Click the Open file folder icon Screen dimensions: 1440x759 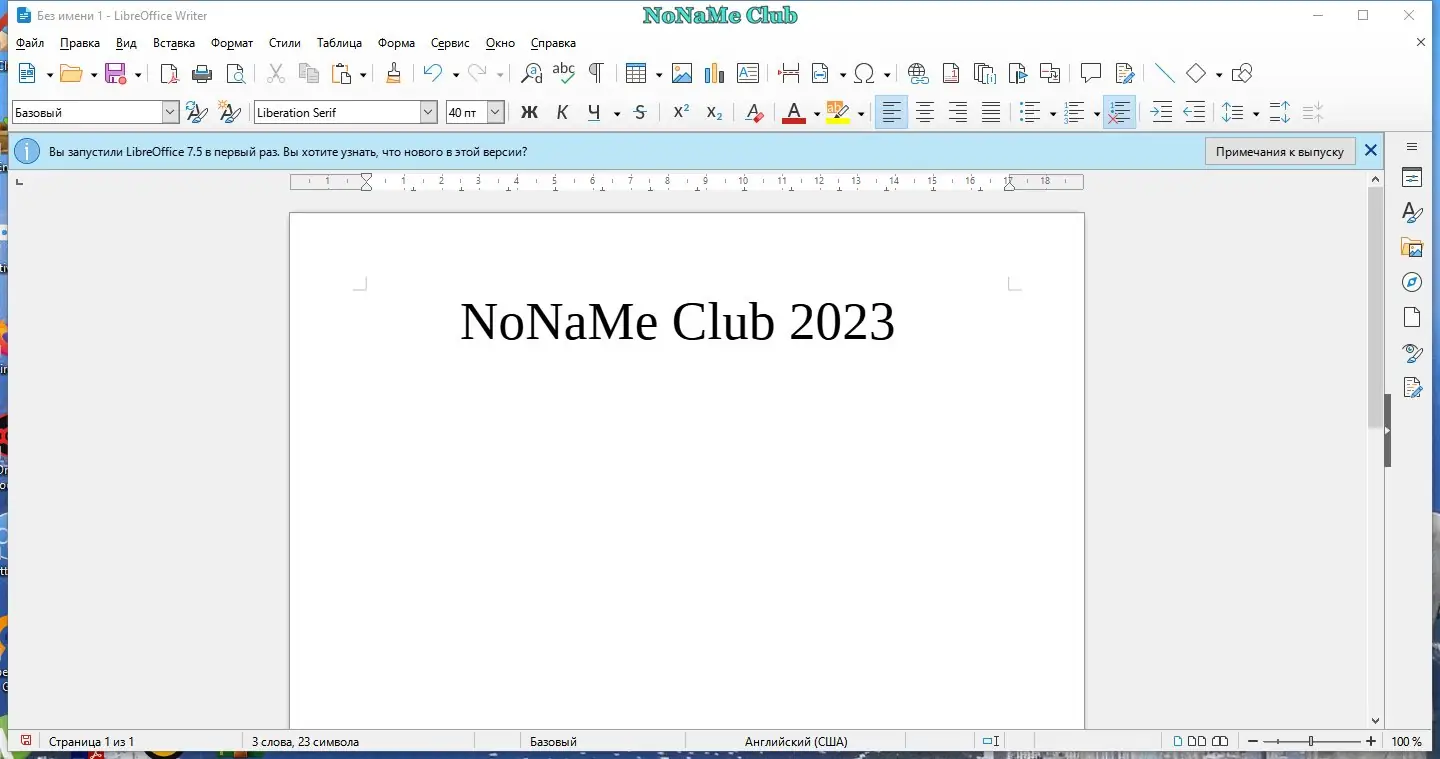pos(70,73)
